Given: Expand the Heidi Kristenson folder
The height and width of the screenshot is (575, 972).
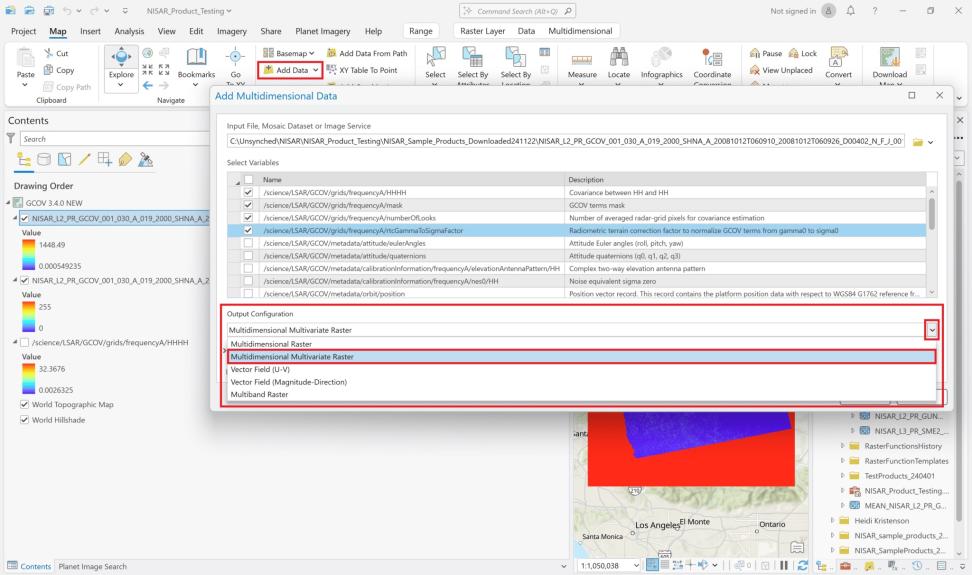Looking at the screenshot, I should (832, 520).
